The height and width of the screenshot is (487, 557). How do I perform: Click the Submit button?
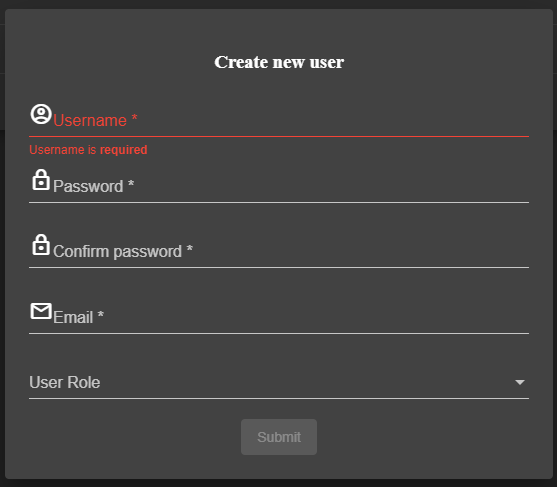pos(279,437)
